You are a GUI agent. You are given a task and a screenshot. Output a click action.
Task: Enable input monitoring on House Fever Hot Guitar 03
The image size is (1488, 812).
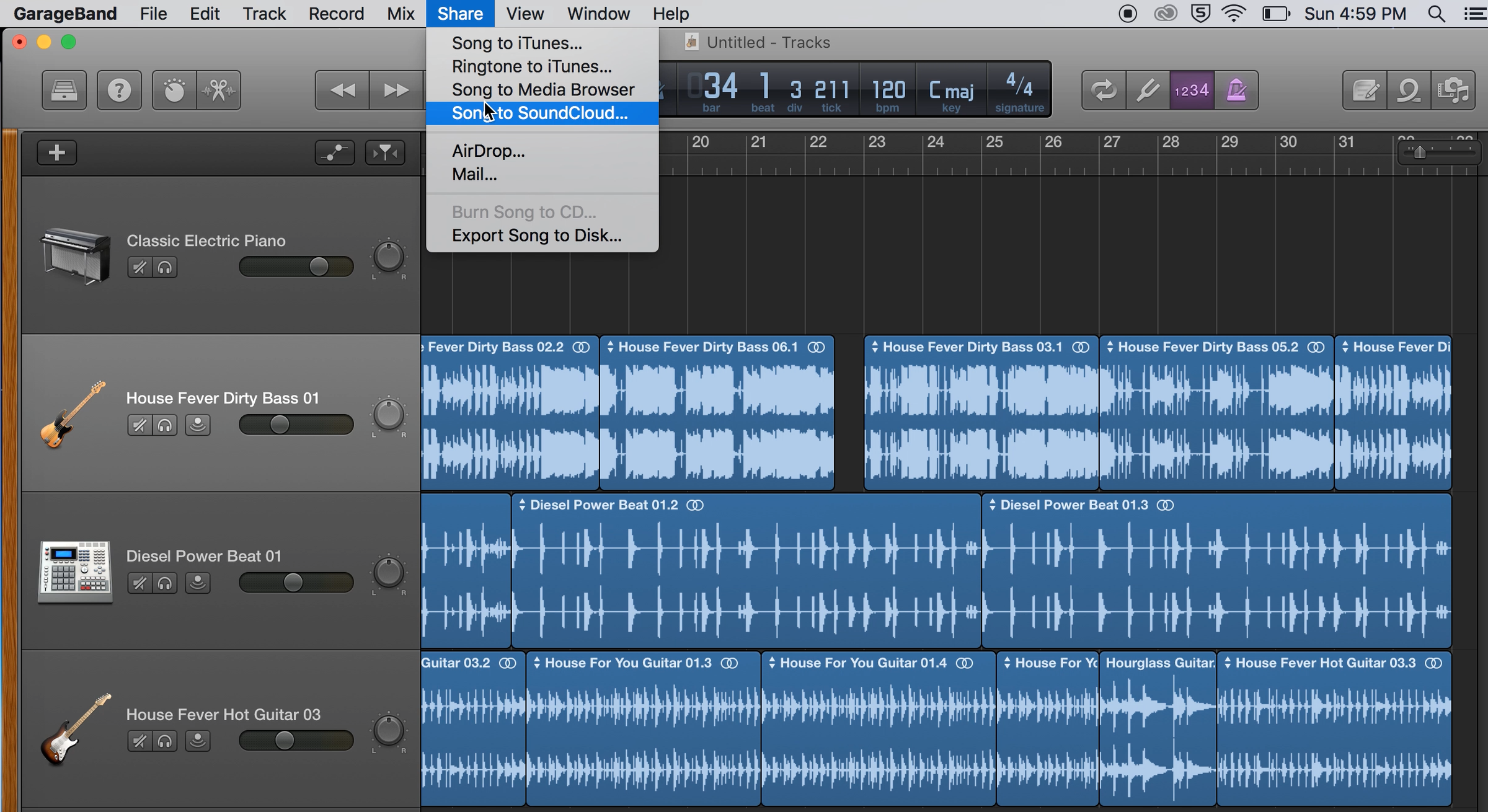[198, 741]
